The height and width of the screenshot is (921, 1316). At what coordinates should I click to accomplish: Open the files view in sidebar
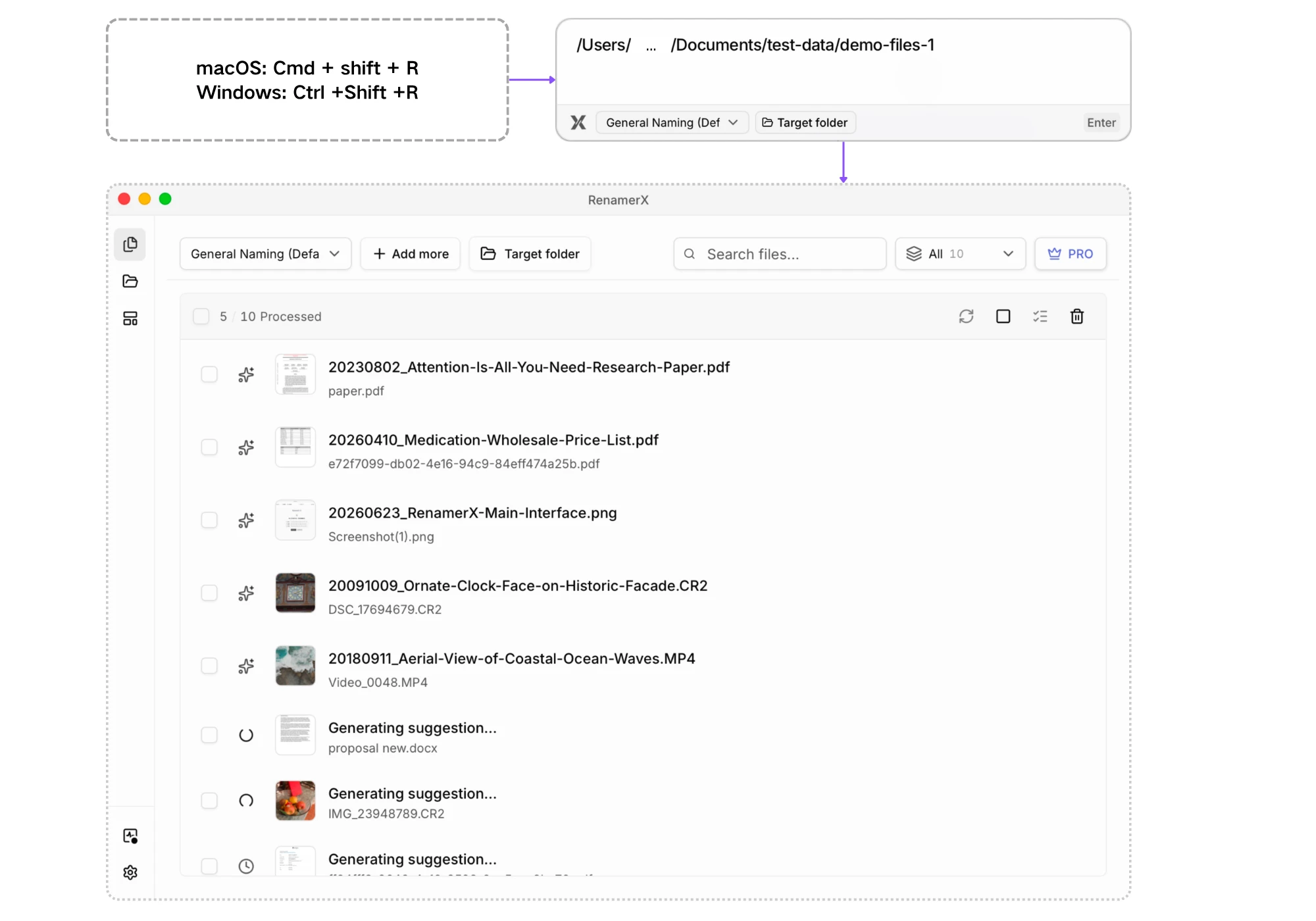point(130,245)
